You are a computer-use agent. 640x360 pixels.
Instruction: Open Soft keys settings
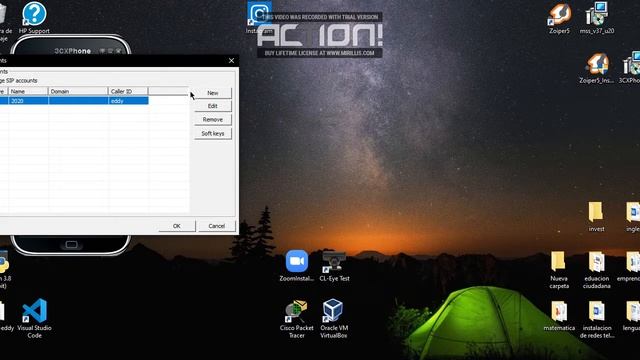click(x=213, y=133)
